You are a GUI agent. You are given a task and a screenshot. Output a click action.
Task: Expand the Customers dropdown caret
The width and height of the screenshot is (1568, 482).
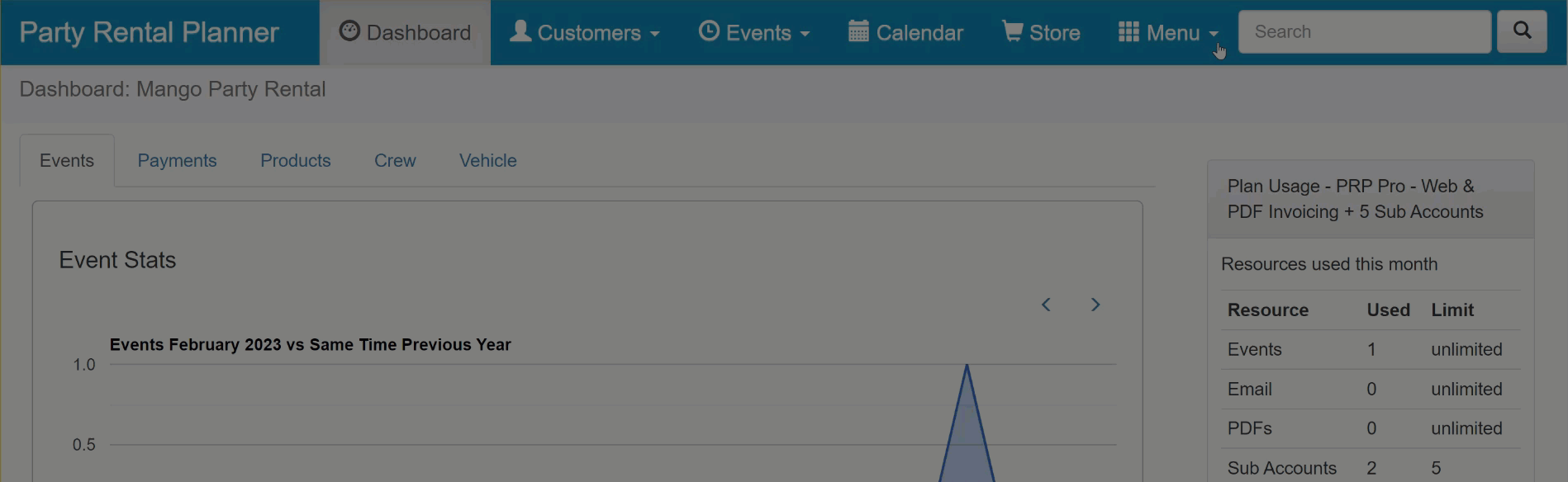coord(655,34)
